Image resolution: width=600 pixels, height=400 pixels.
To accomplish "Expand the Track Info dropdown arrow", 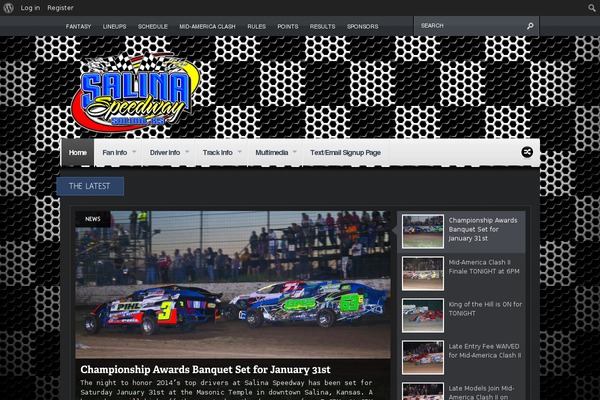I will pyautogui.click(x=240, y=152).
